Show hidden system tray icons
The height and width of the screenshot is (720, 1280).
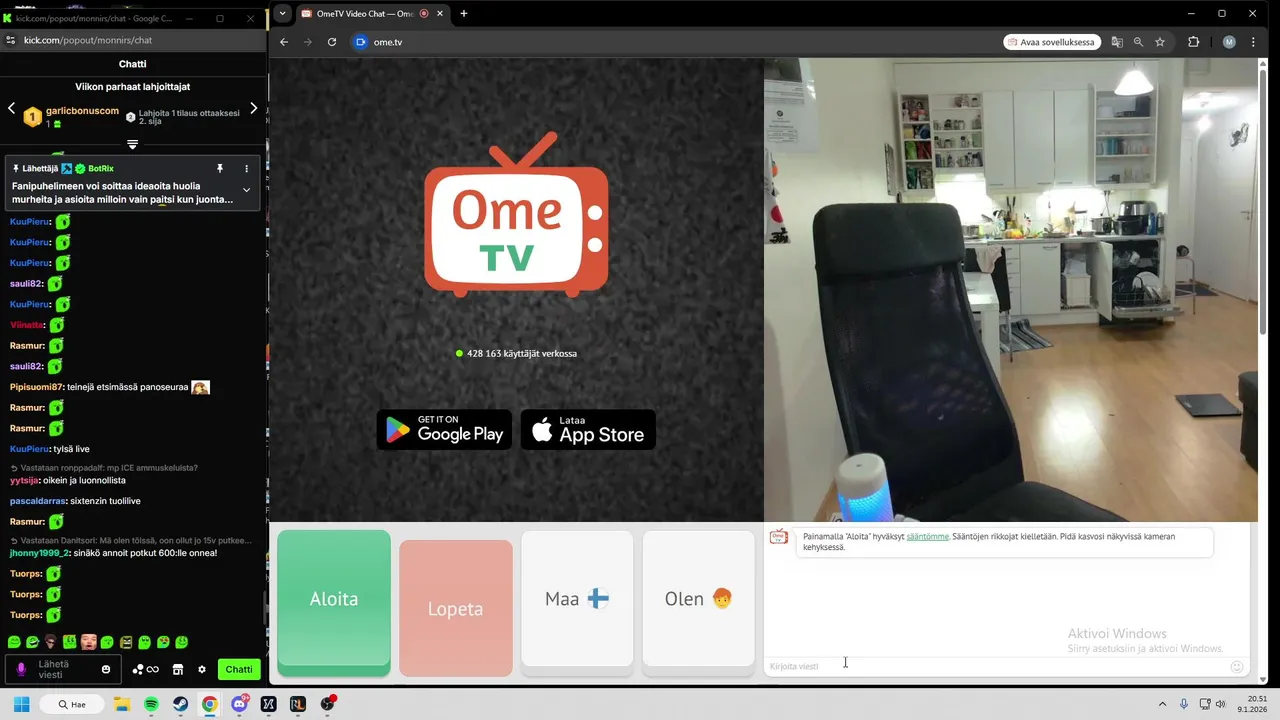coord(1162,704)
